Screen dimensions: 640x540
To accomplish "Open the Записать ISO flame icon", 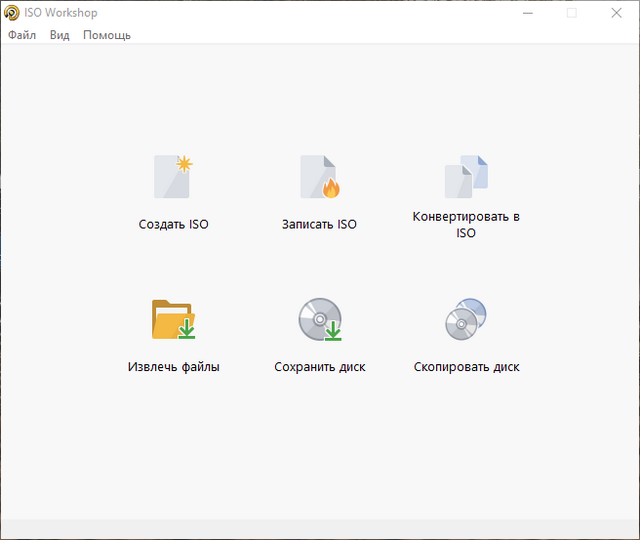I will 319,177.
